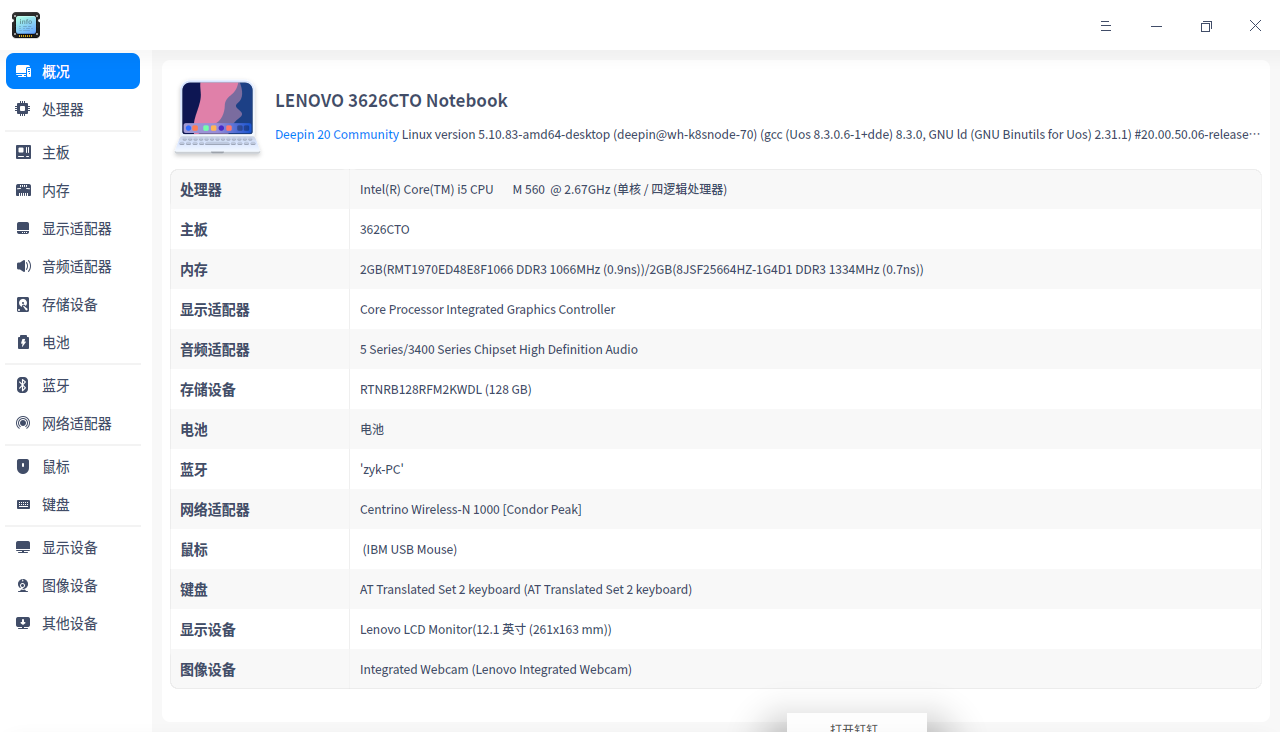Image resolution: width=1280 pixels, height=732 pixels.
Task: Click the 主板 motherboard sidebar icon
Action: click(x=23, y=153)
